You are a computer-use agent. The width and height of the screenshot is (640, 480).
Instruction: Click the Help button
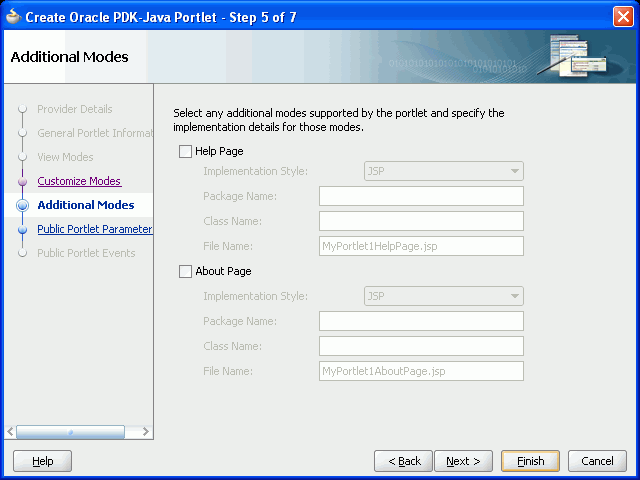[x=42, y=461]
